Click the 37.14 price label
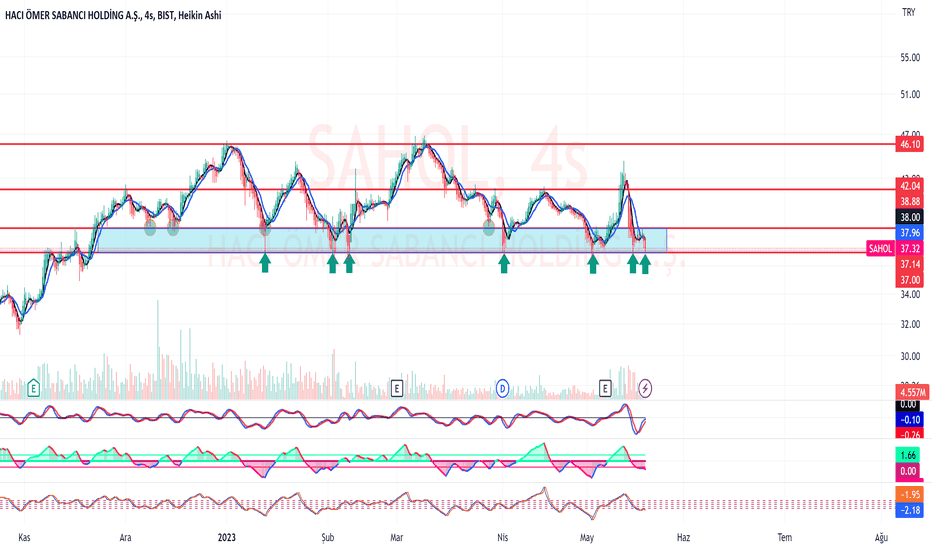The width and height of the screenshot is (932, 550). click(909, 264)
